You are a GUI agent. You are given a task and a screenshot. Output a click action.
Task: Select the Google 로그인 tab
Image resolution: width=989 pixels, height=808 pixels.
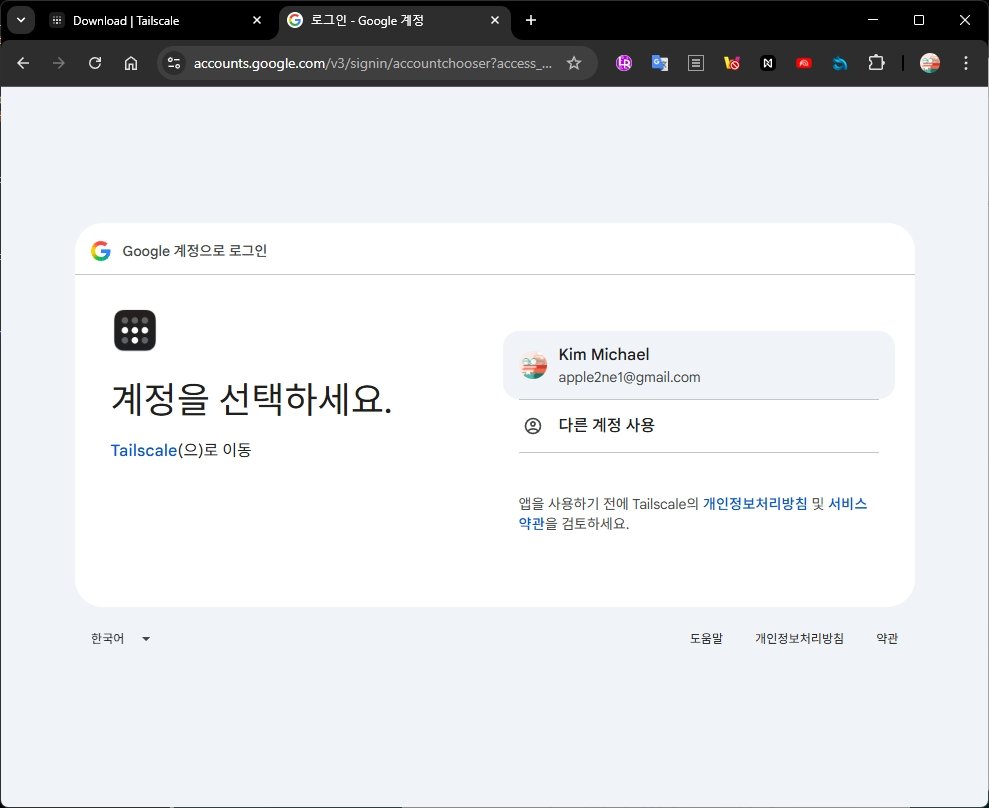tap(394, 21)
